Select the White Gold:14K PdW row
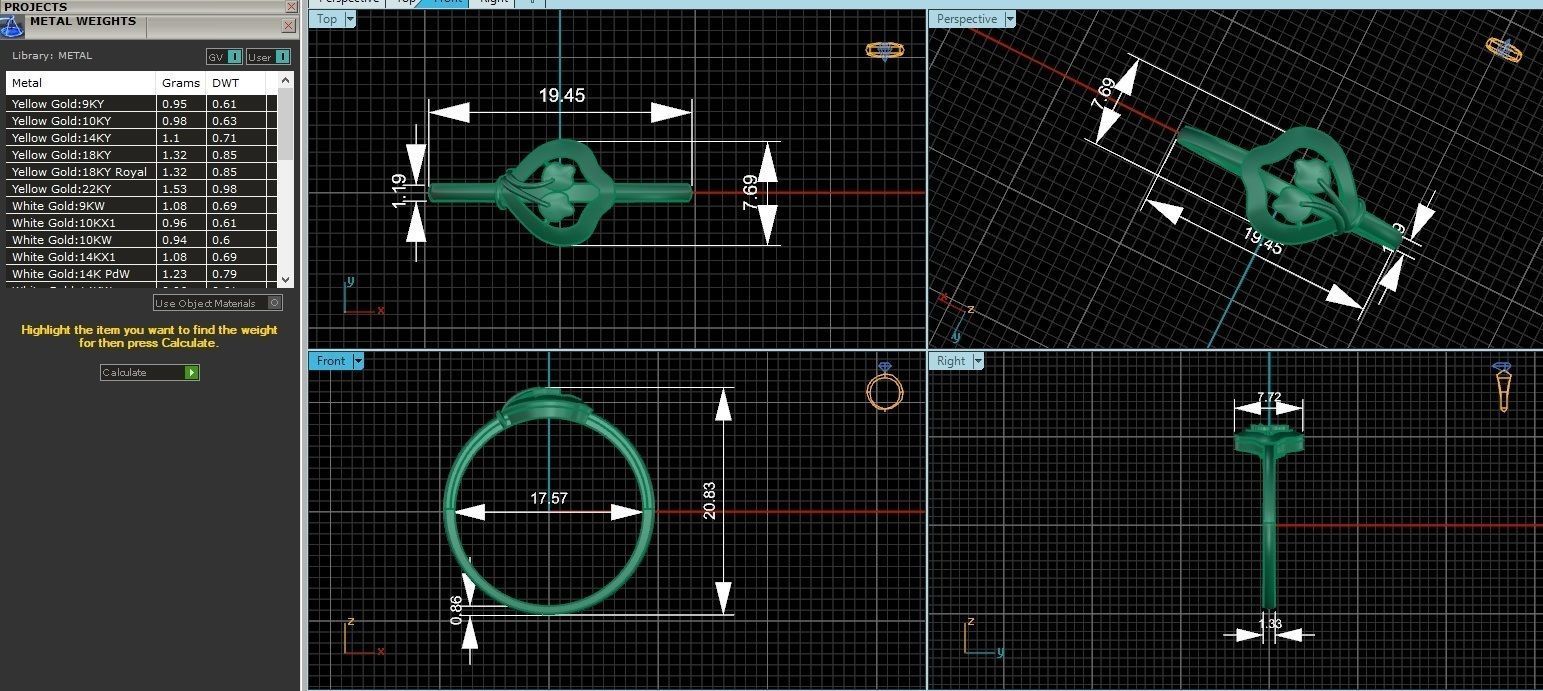This screenshot has width=1543, height=691. click(x=142, y=274)
